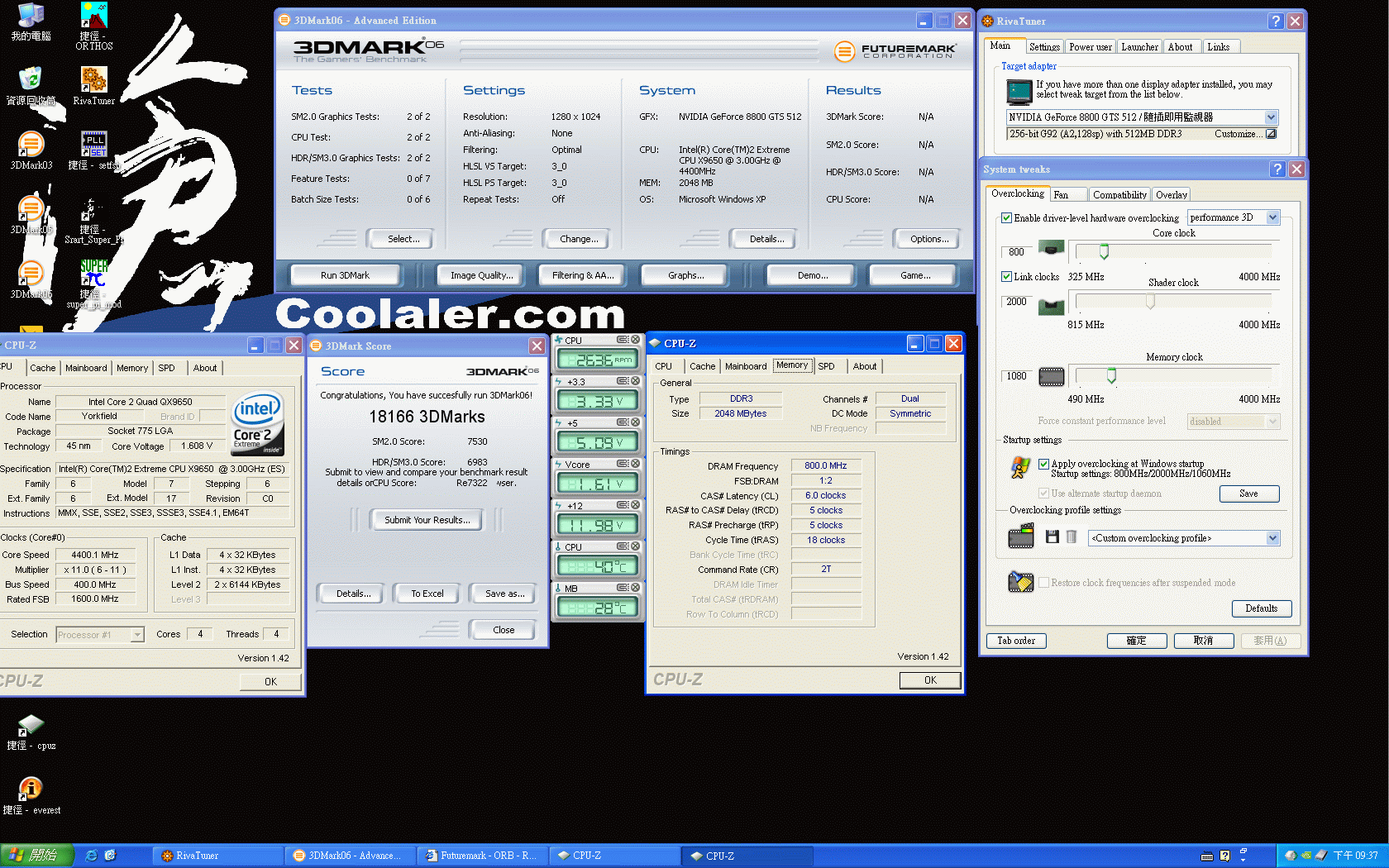
Task: Click the delete profile trash icon
Action: pyautogui.click(x=1072, y=537)
